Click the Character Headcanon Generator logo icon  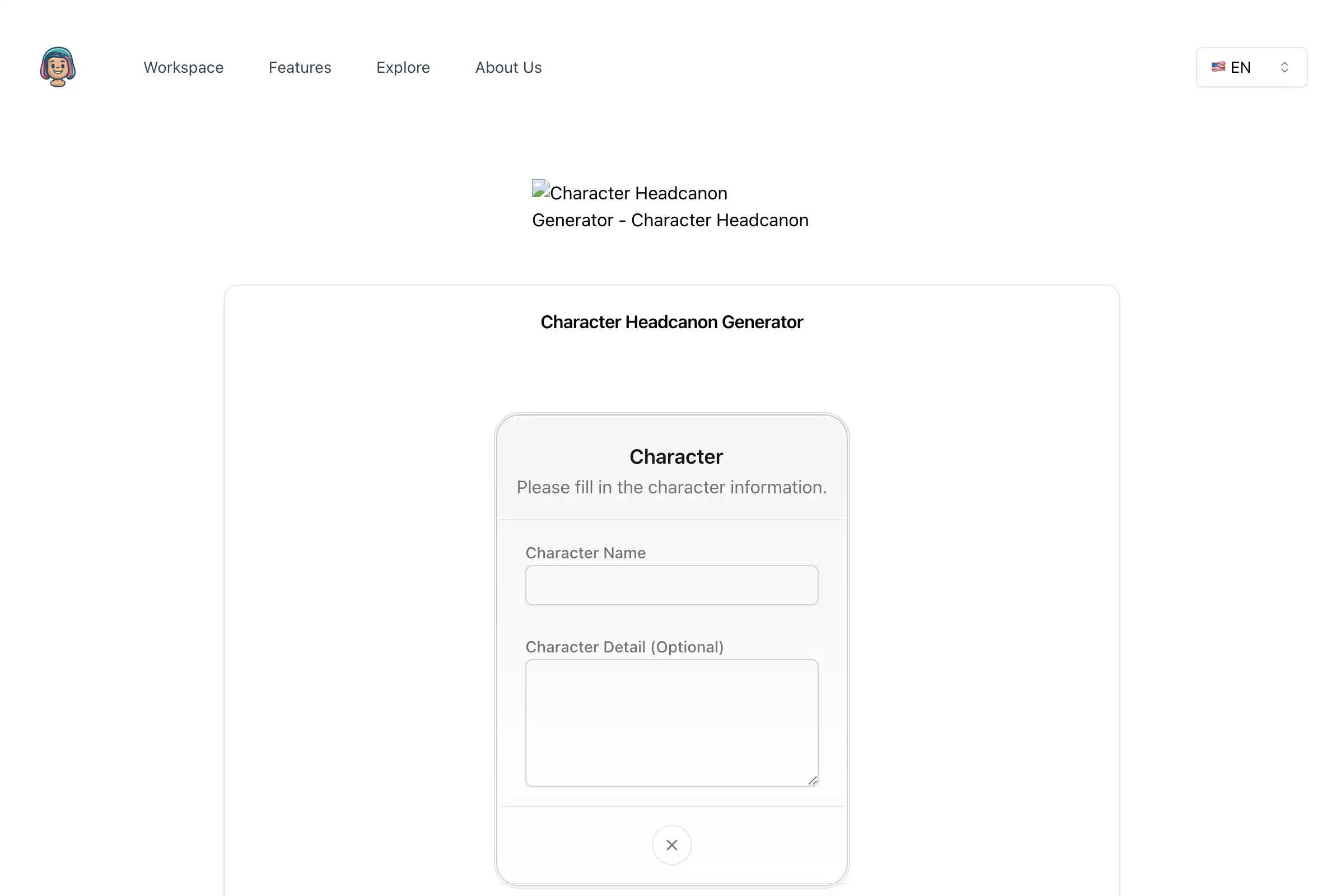57,67
